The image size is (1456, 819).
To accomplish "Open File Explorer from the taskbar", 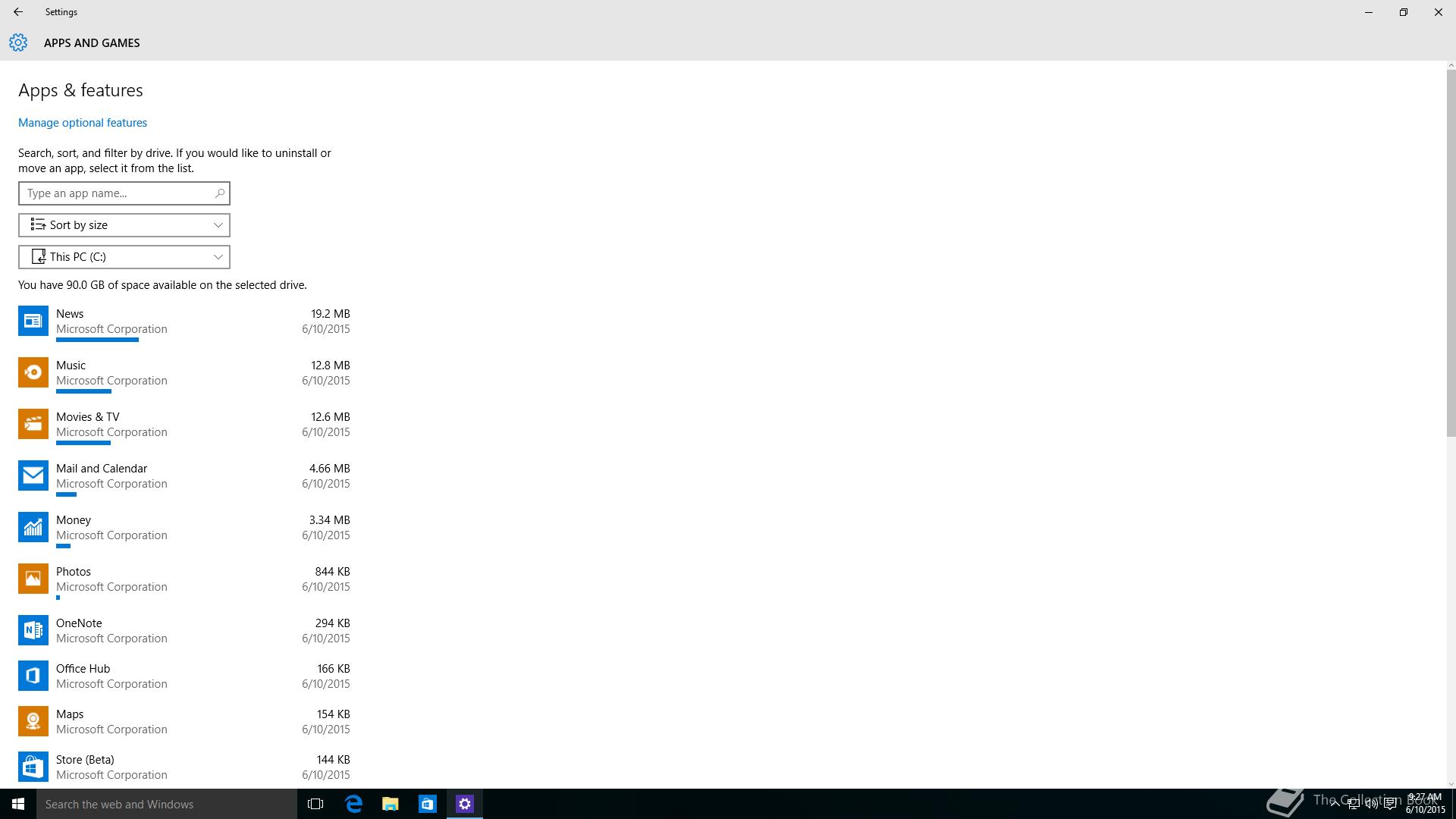I will pos(391,804).
